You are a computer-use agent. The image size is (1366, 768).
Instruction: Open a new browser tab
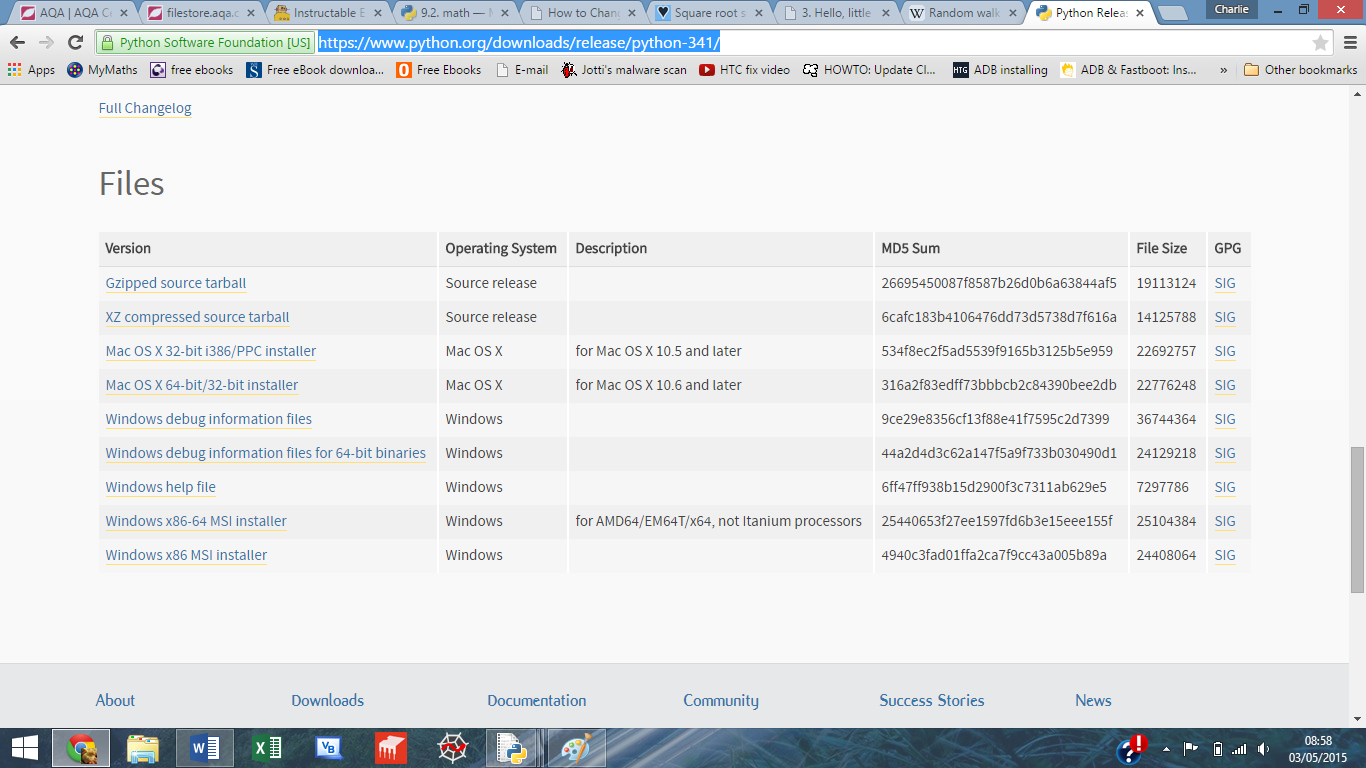tap(1172, 14)
